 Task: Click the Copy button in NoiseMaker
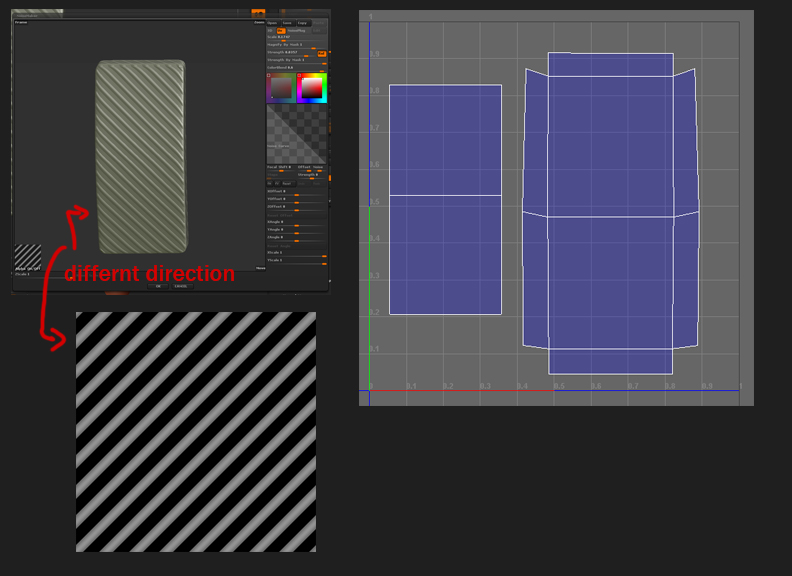click(x=304, y=23)
